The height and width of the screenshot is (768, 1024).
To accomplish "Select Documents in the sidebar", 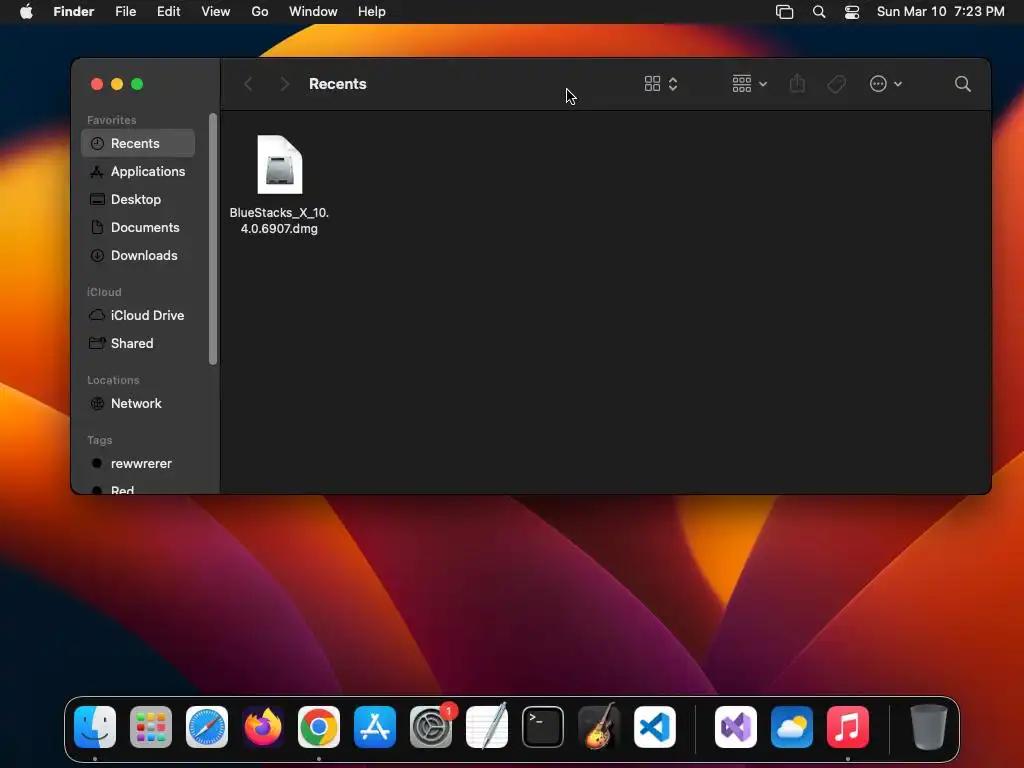I will click(x=138, y=227).
